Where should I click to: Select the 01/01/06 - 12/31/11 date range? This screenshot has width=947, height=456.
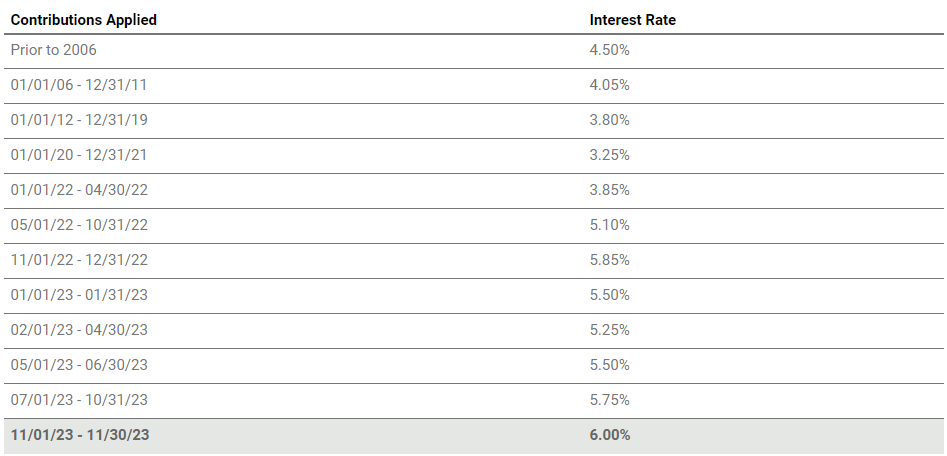point(79,85)
